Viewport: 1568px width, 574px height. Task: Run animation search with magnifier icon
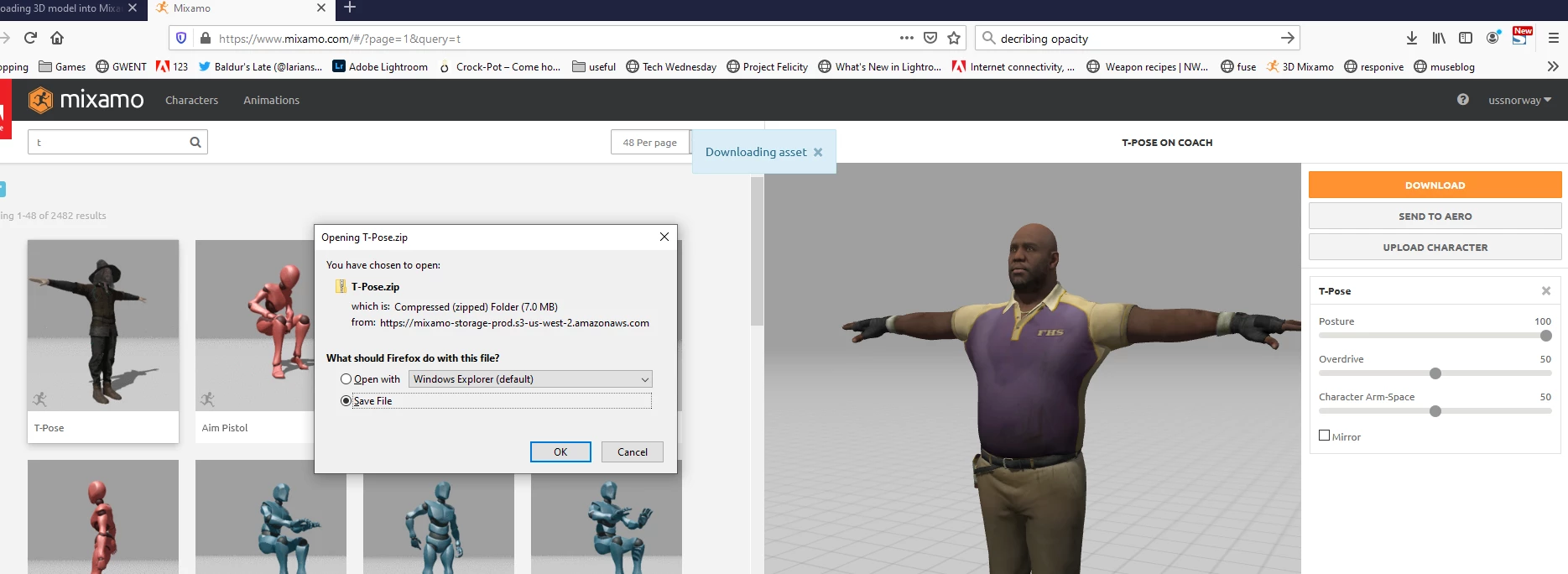[195, 142]
